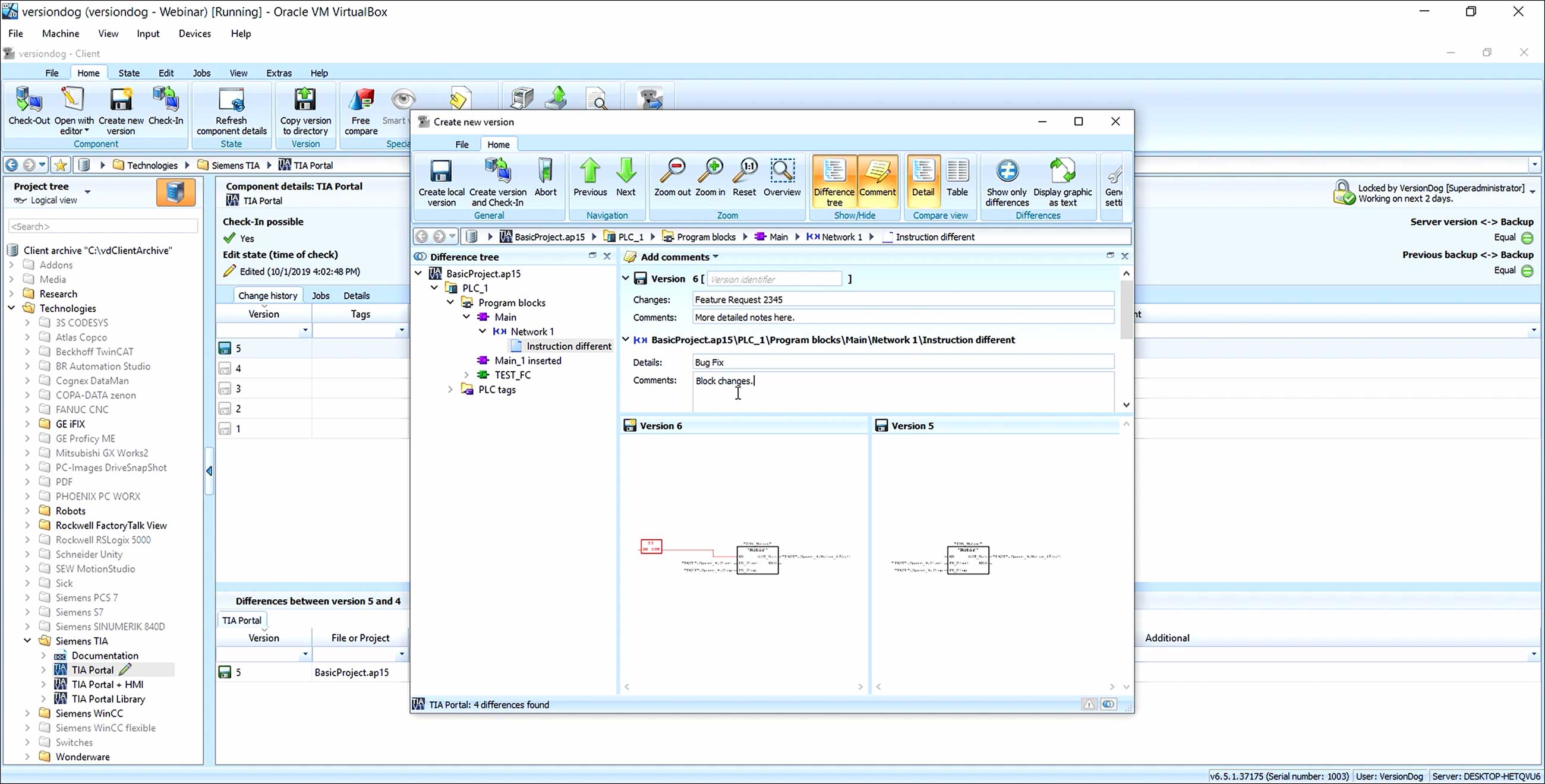Toggle Show only differences

[1007, 181]
